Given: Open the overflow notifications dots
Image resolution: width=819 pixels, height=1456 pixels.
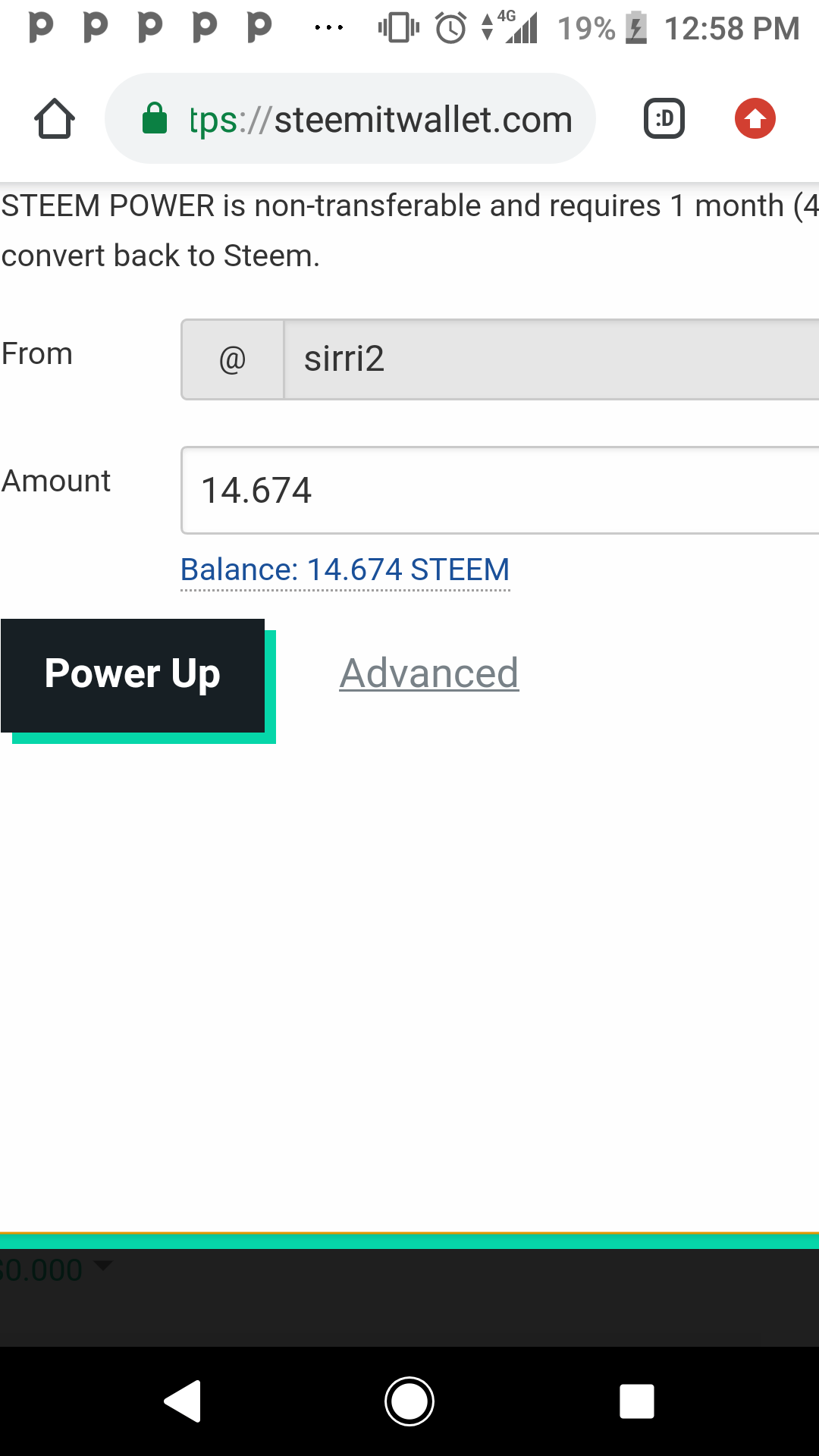Looking at the screenshot, I should click(329, 28).
